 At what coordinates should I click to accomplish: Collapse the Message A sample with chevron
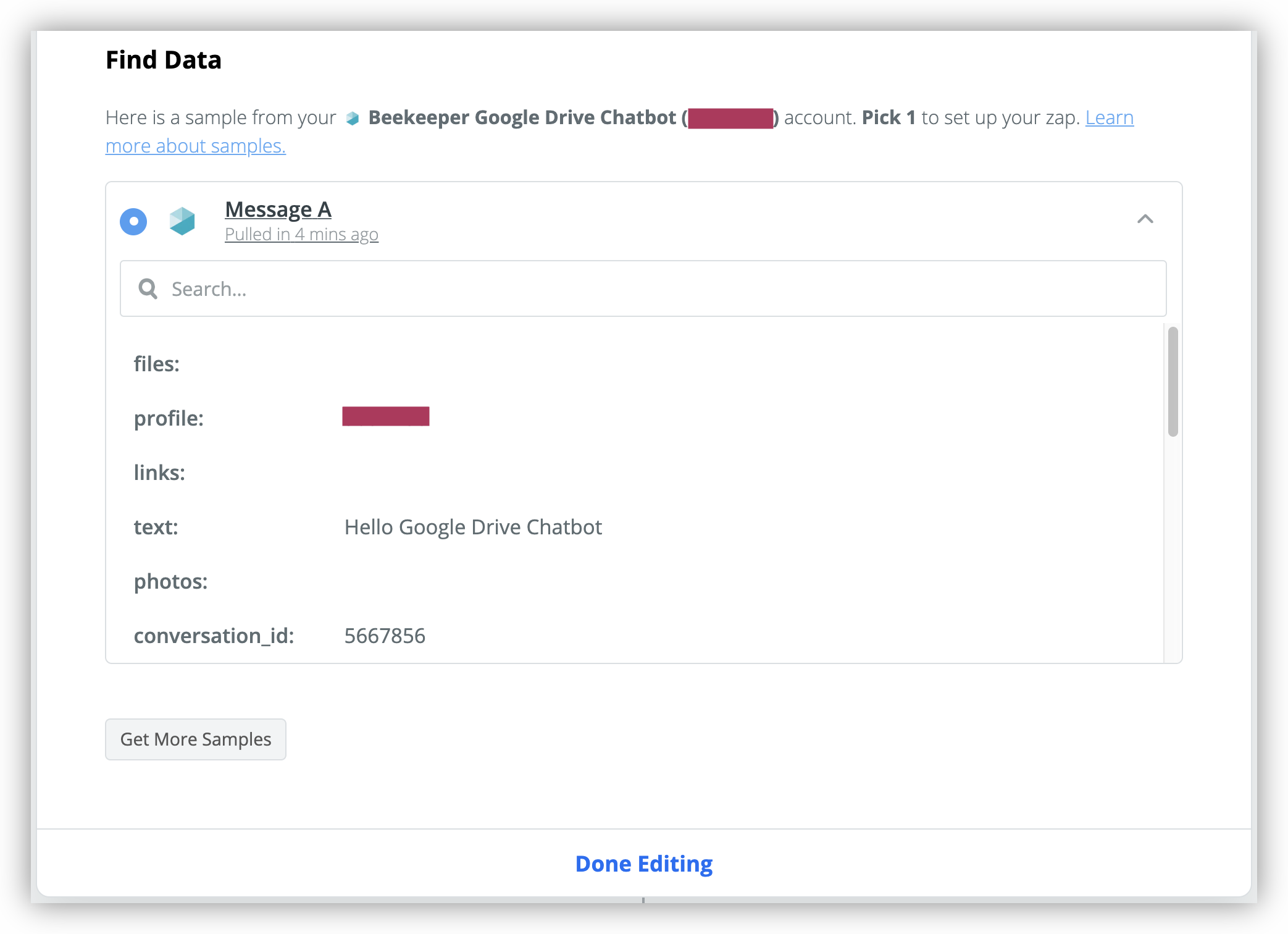click(1145, 219)
